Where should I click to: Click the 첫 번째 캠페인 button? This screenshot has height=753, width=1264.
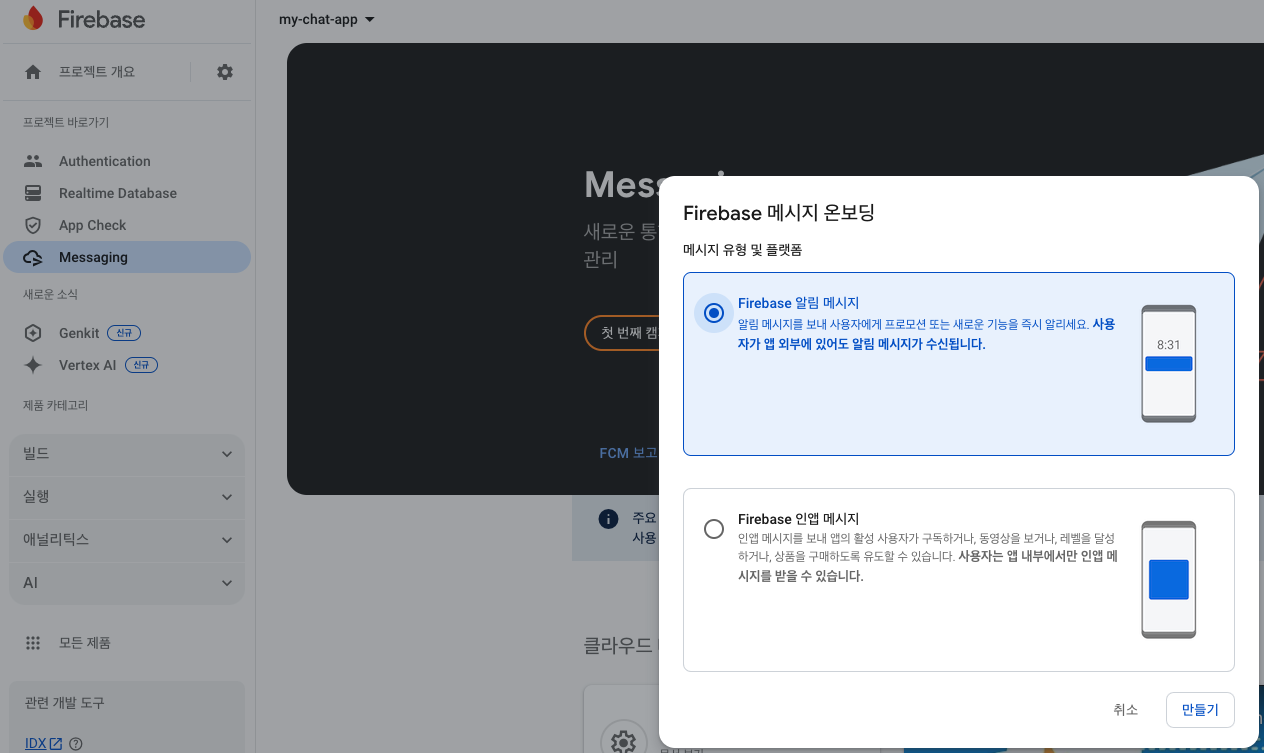tap(622, 333)
